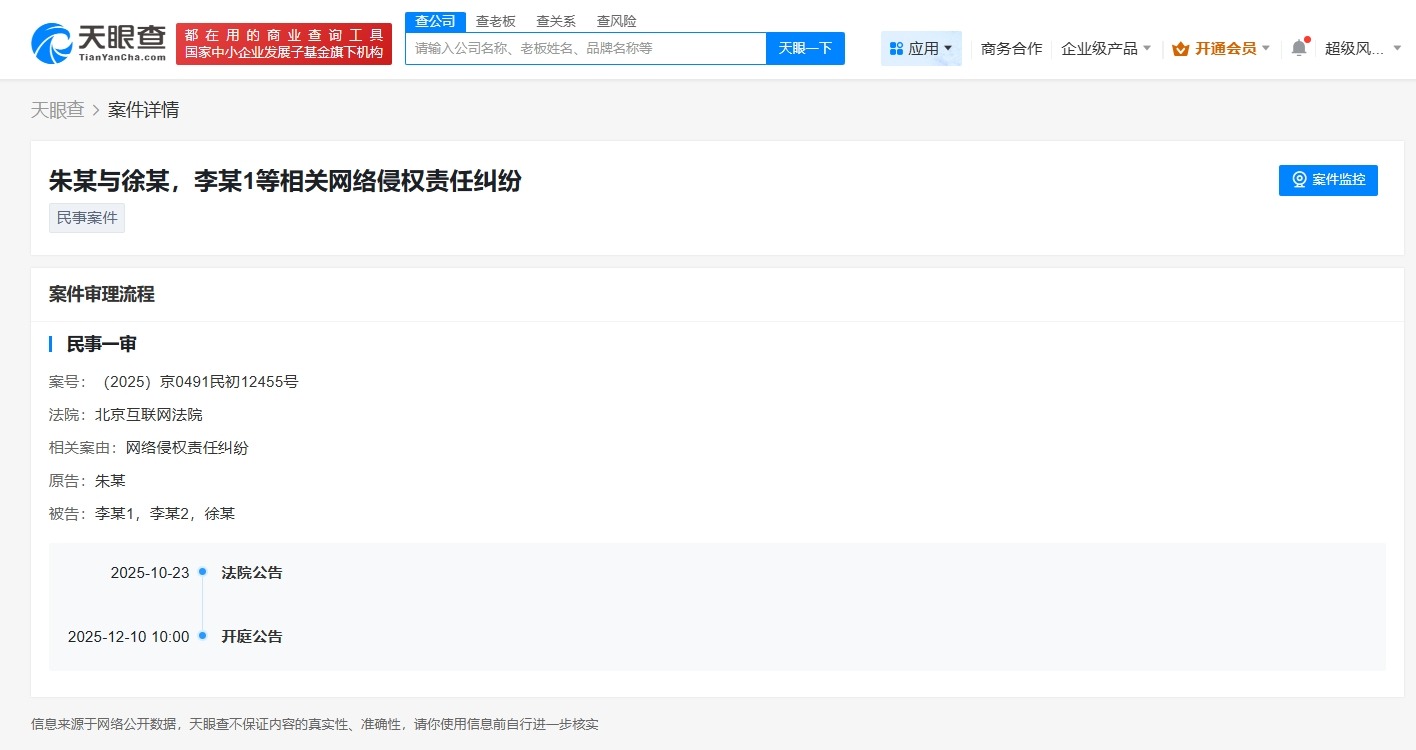Open the 查关系 search tab
The height and width of the screenshot is (750, 1416).
[x=555, y=20]
